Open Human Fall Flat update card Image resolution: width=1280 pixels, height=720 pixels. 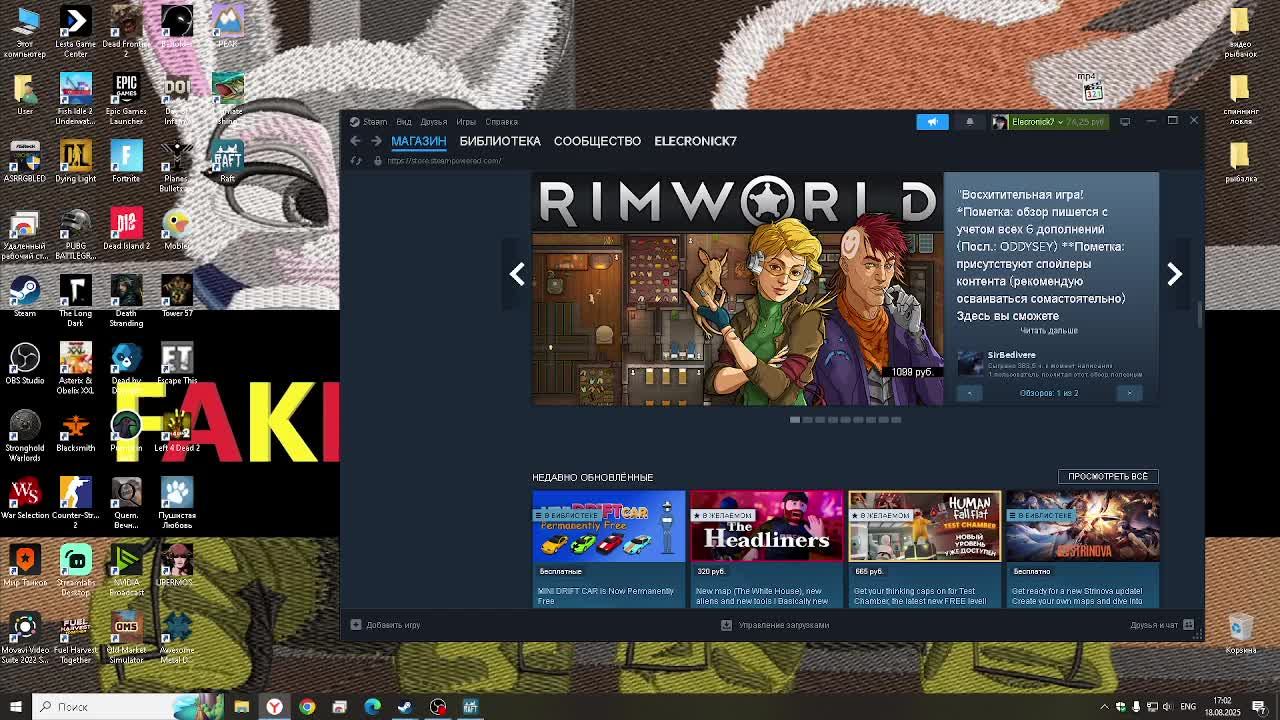924,548
